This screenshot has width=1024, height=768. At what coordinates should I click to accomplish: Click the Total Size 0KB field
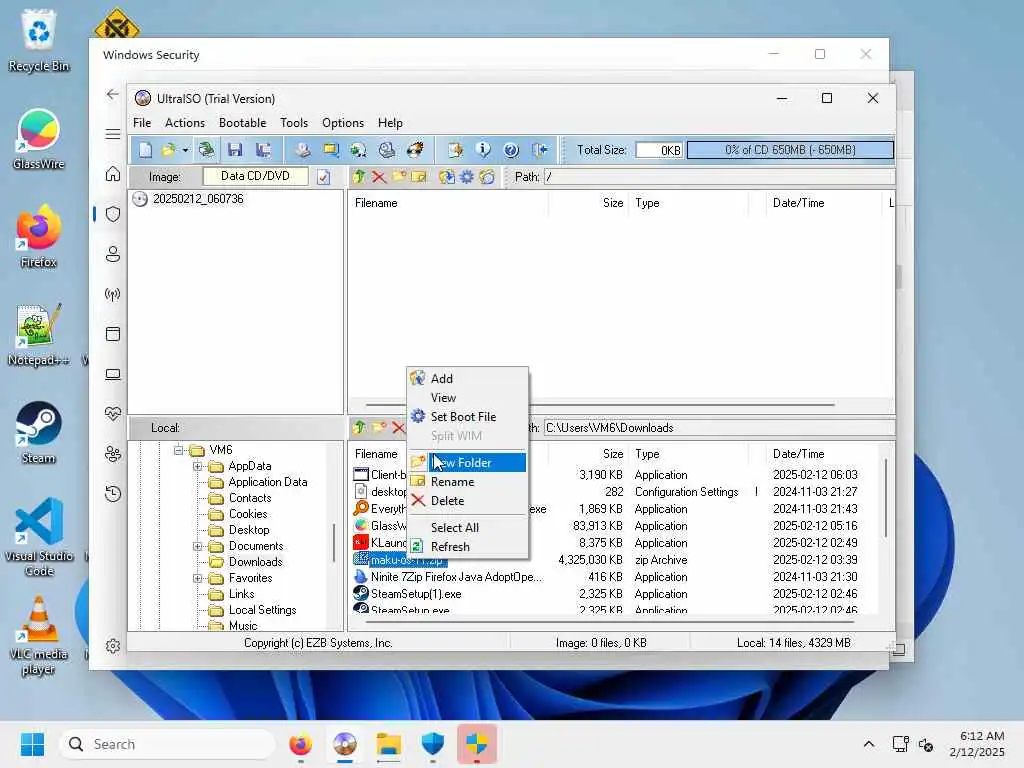pyautogui.click(x=660, y=150)
